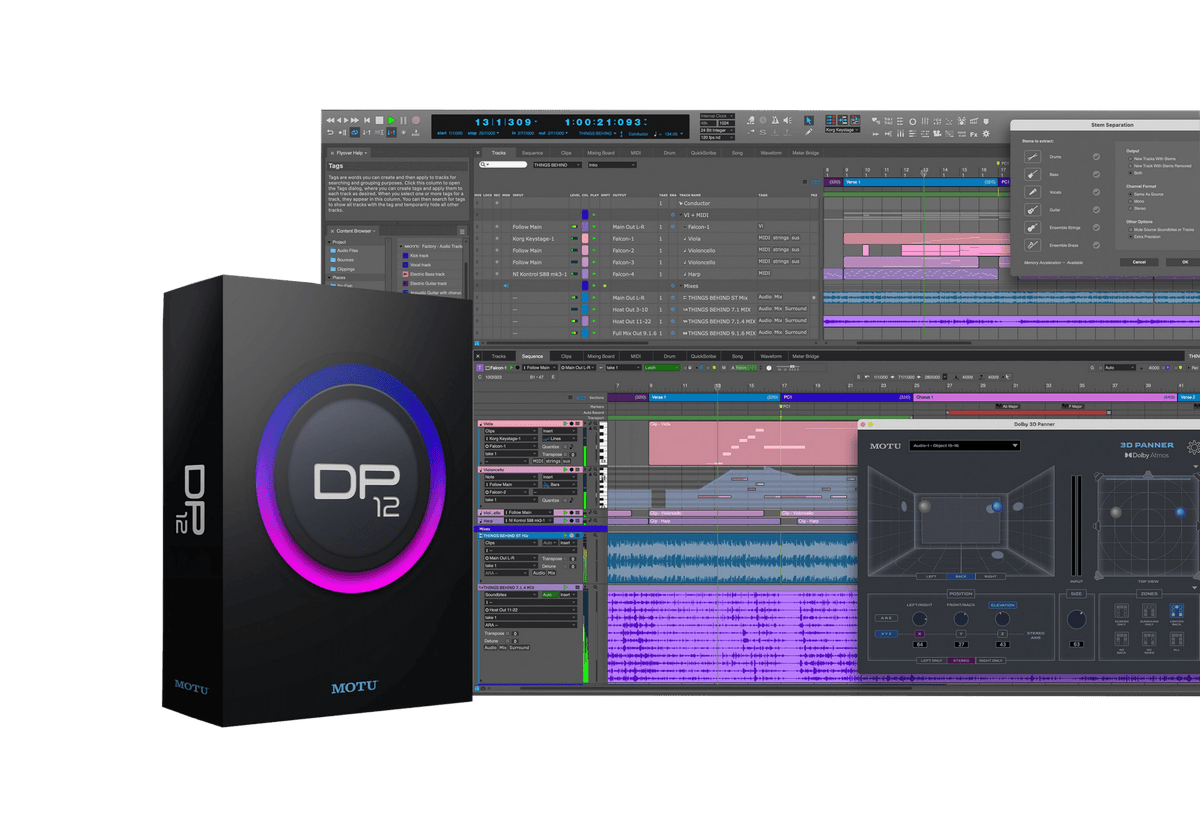Click the LEFT/RIGHT position knob
Image resolution: width=1200 pixels, height=823 pixels.
coord(919,619)
